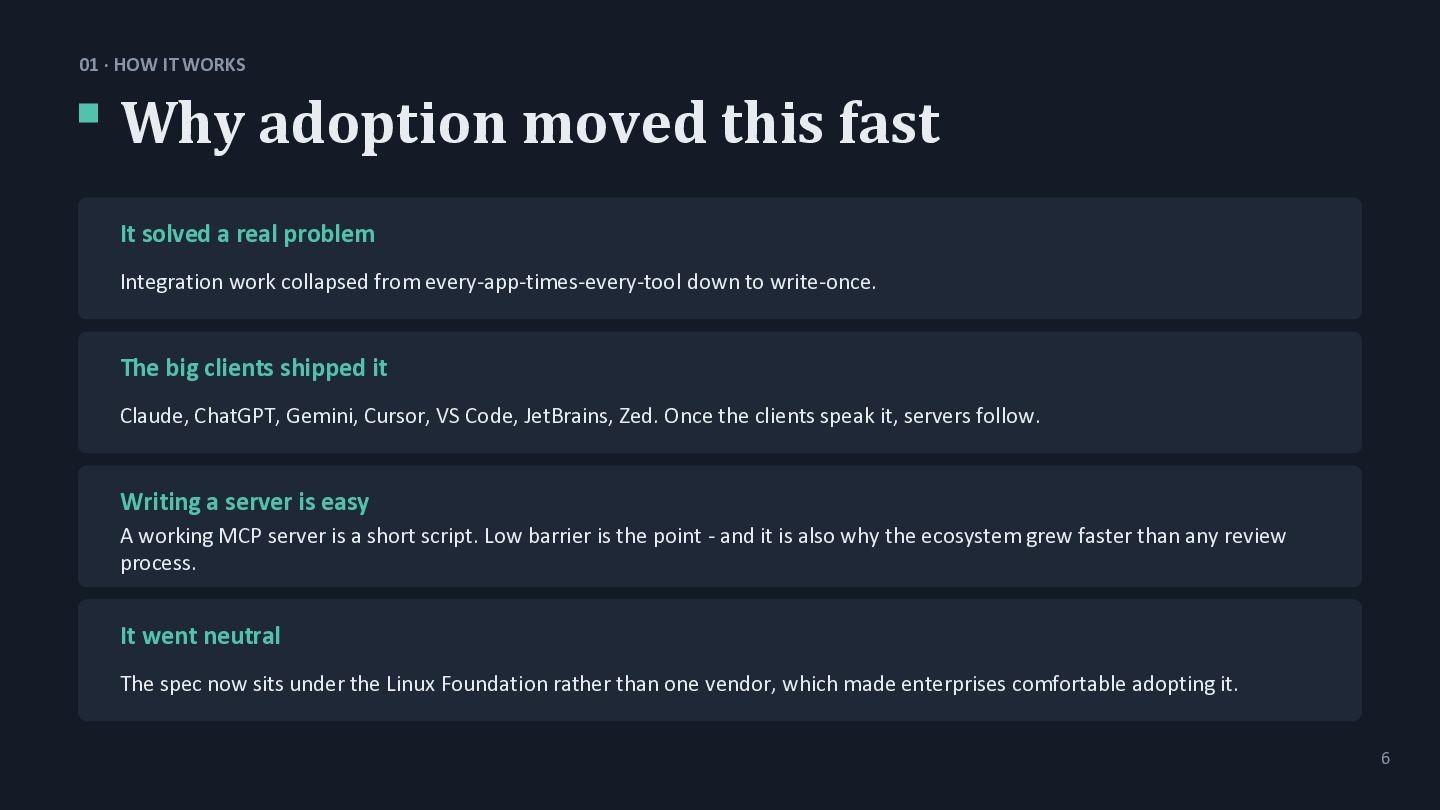Select the Linux Foundation sentence

pos(679,684)
